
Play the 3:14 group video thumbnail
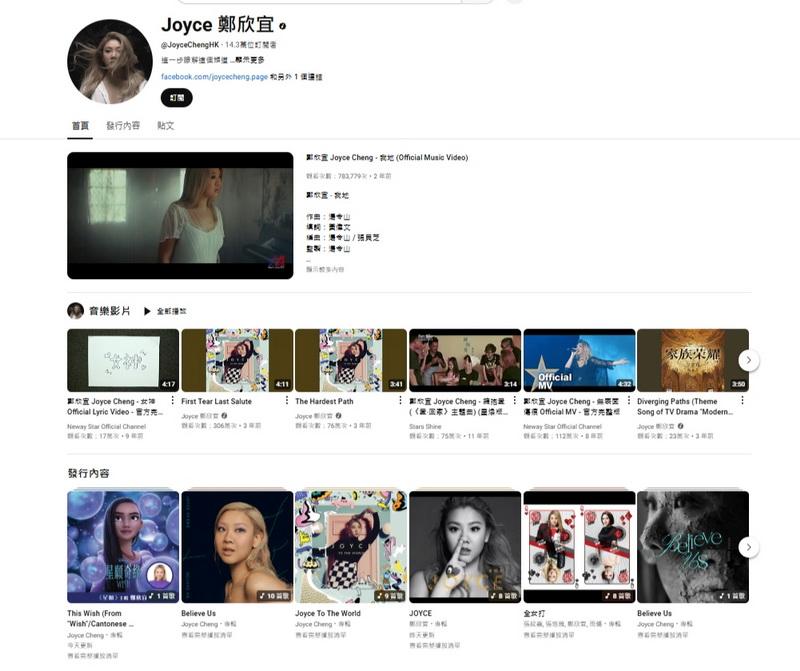[465, 360]
